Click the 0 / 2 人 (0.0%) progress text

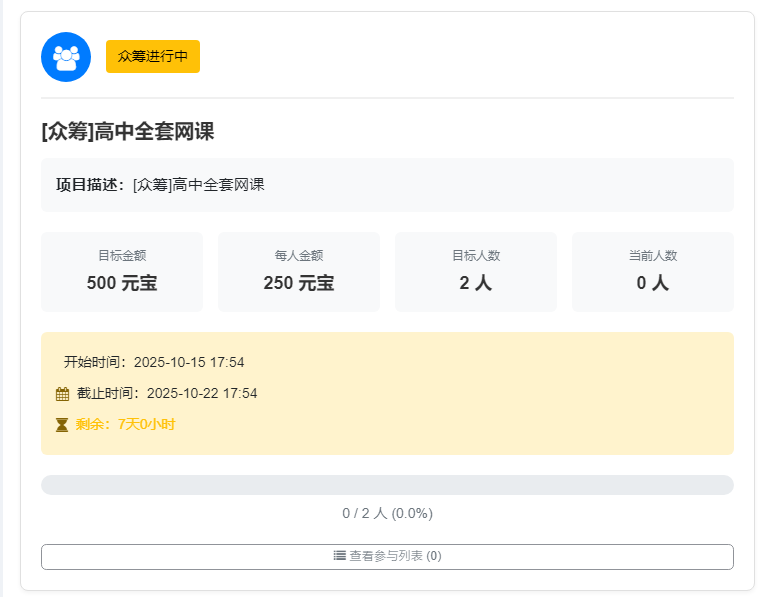387,513
